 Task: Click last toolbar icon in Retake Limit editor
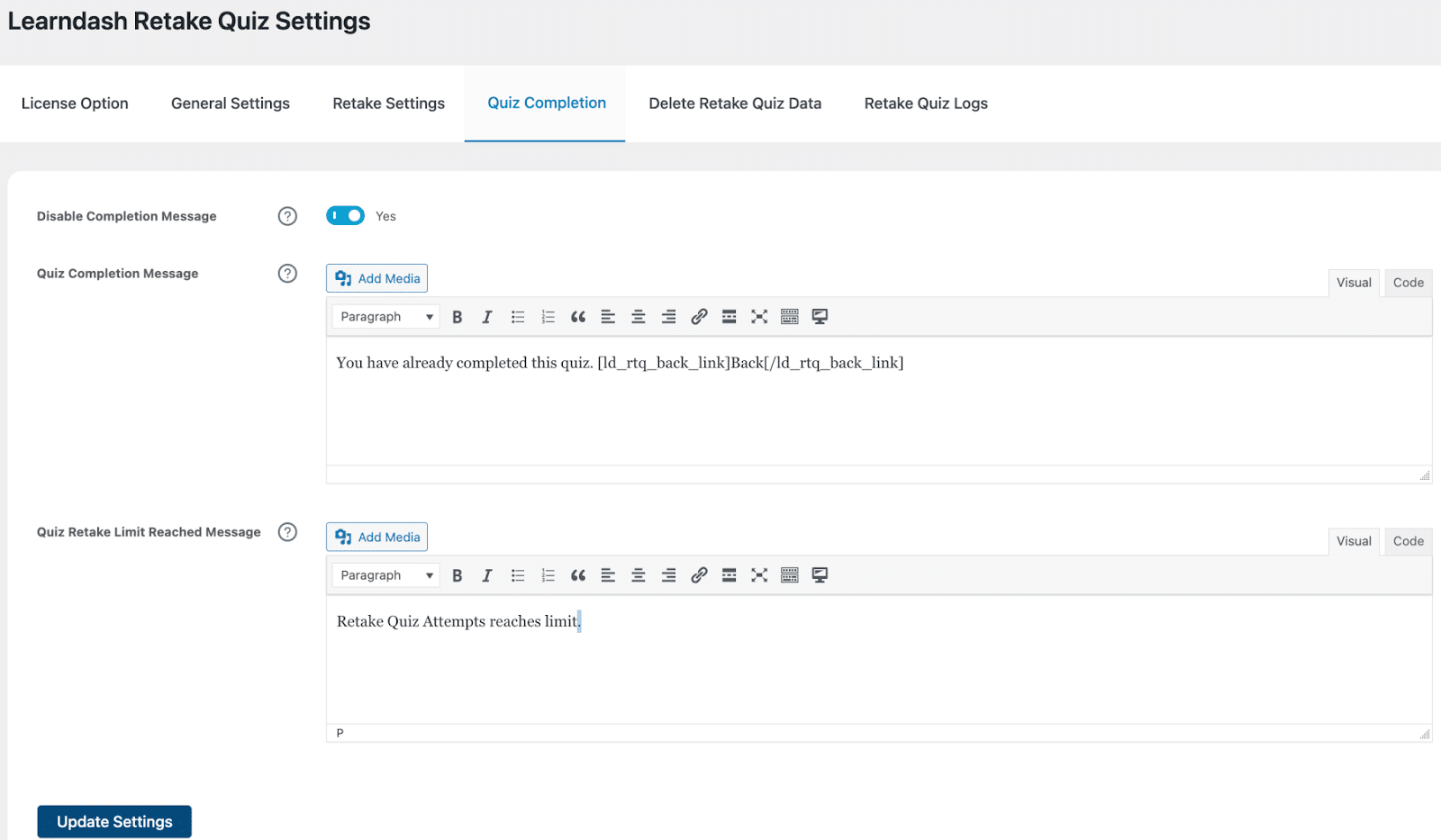pos(820,575)
